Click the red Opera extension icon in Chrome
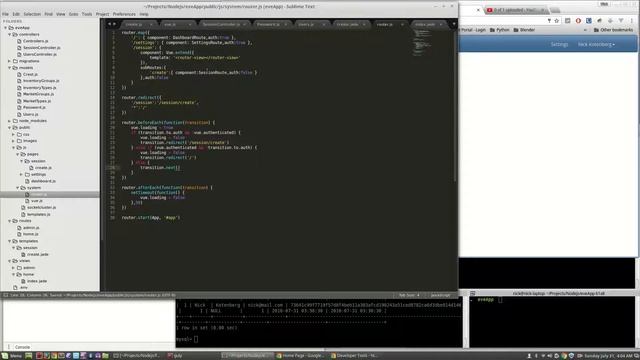Screen dimensions: 640x360 (578, 21)
